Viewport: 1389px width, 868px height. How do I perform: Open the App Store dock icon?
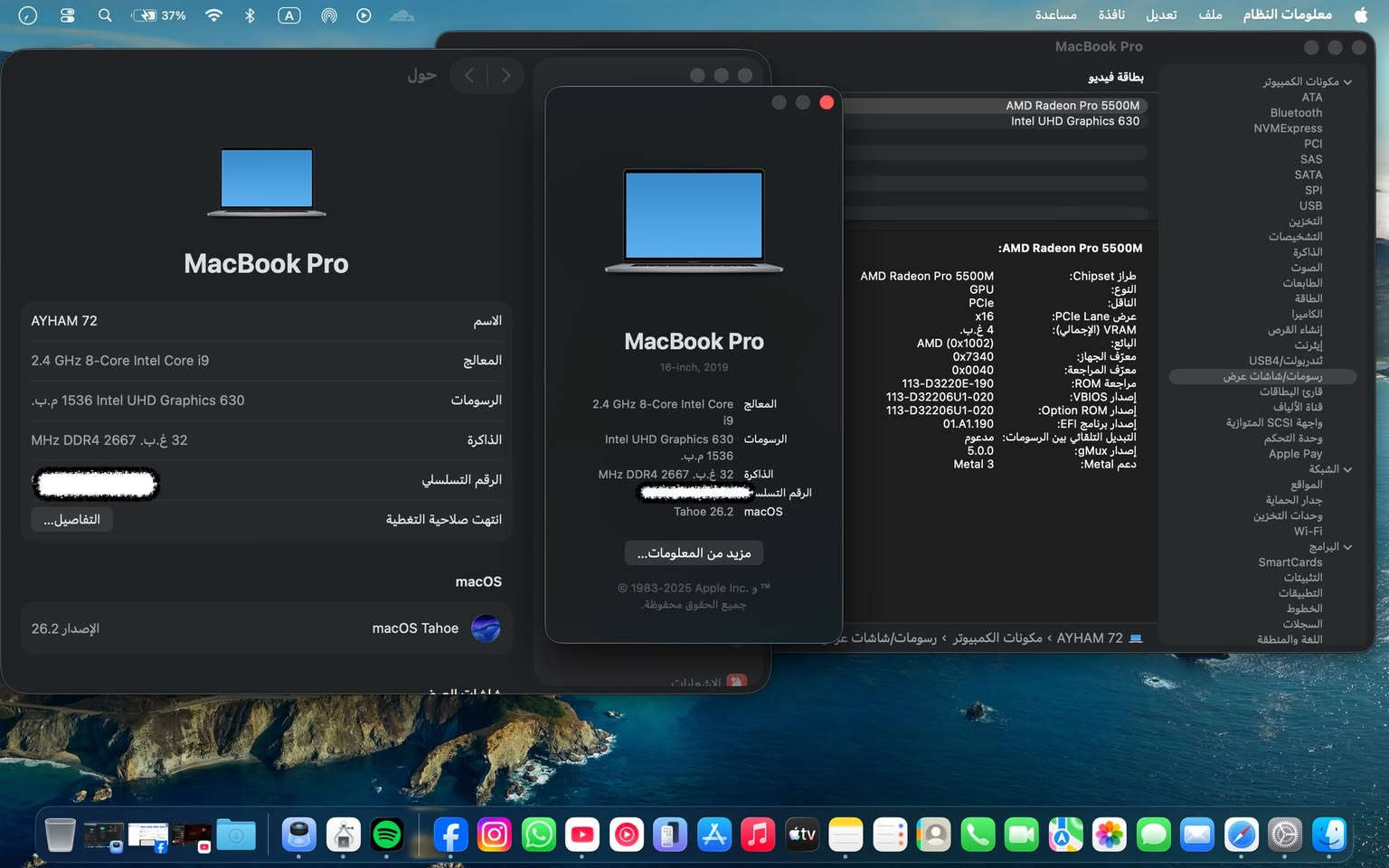[714, 835]
